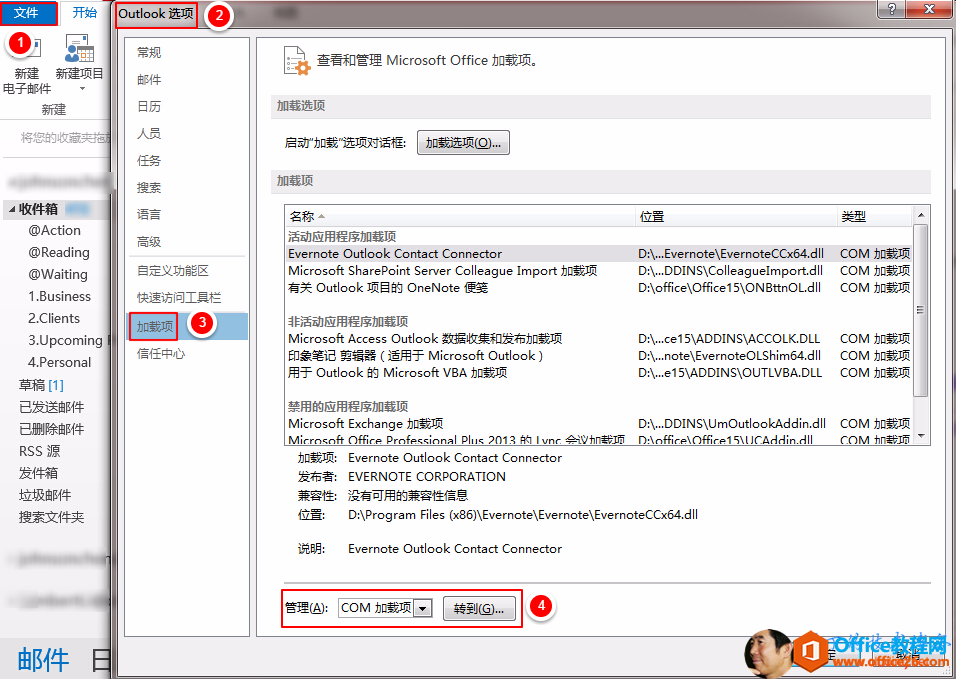Open the @Reading folder
Viewport: 956px width, 679px height.
(59, 252)
